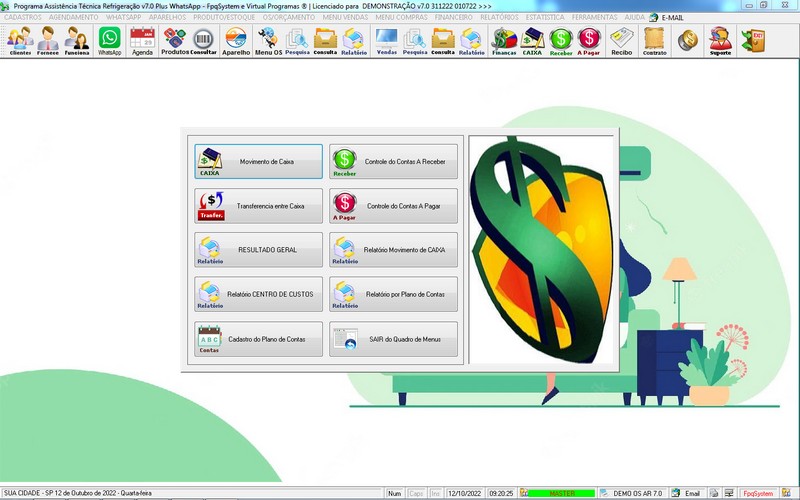Open the Agenda calendar icon

click(142, 41)
